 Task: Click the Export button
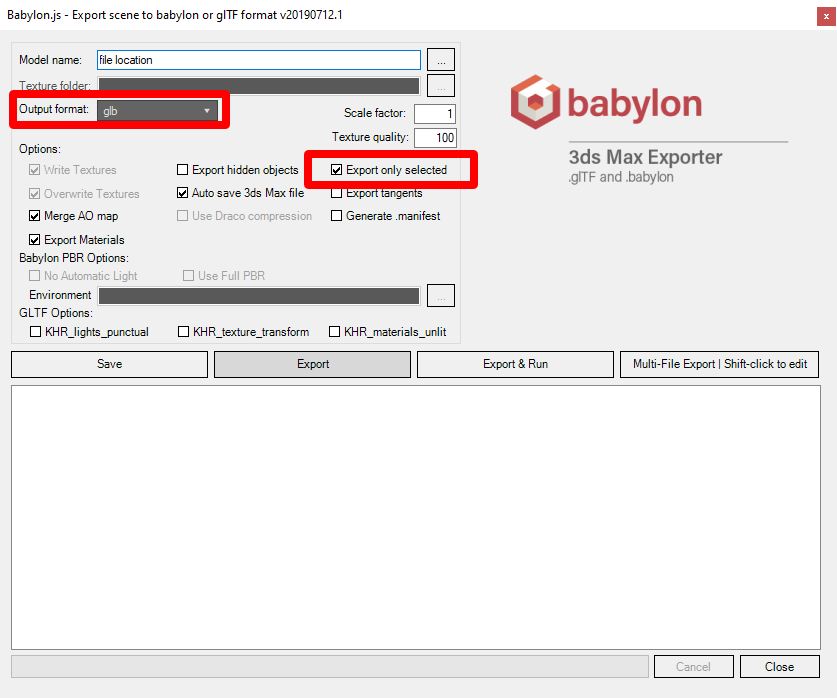click(x=312, y=364)
